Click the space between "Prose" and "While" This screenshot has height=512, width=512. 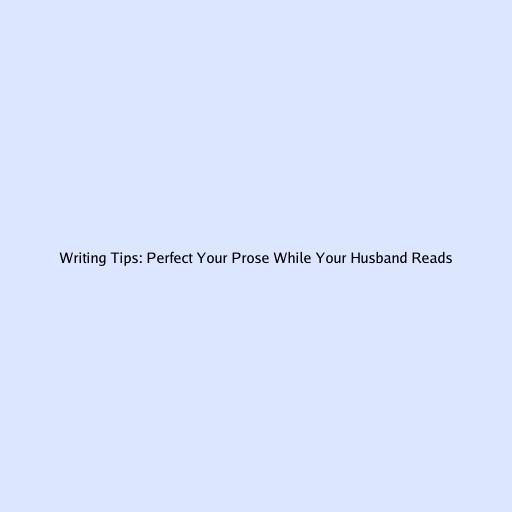pos(271,258)
